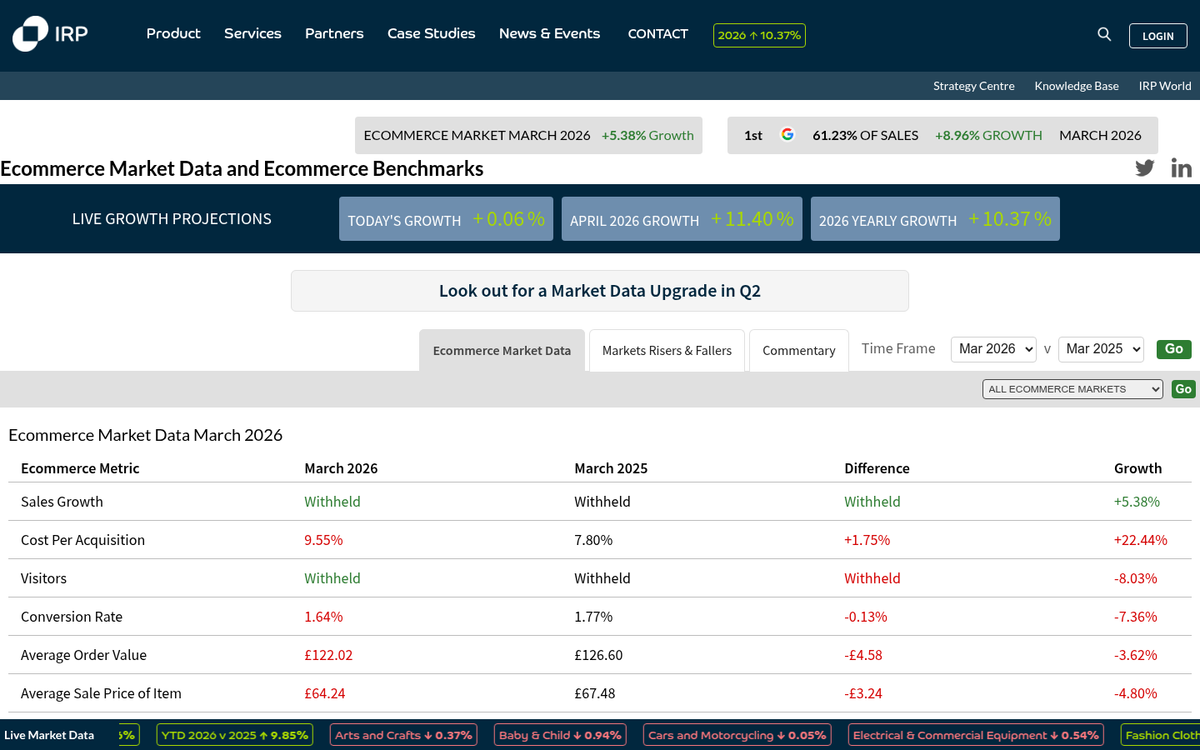Open the Knowledge Base link
This screenshot has height=750, width=1200.
click(1076, 86)
